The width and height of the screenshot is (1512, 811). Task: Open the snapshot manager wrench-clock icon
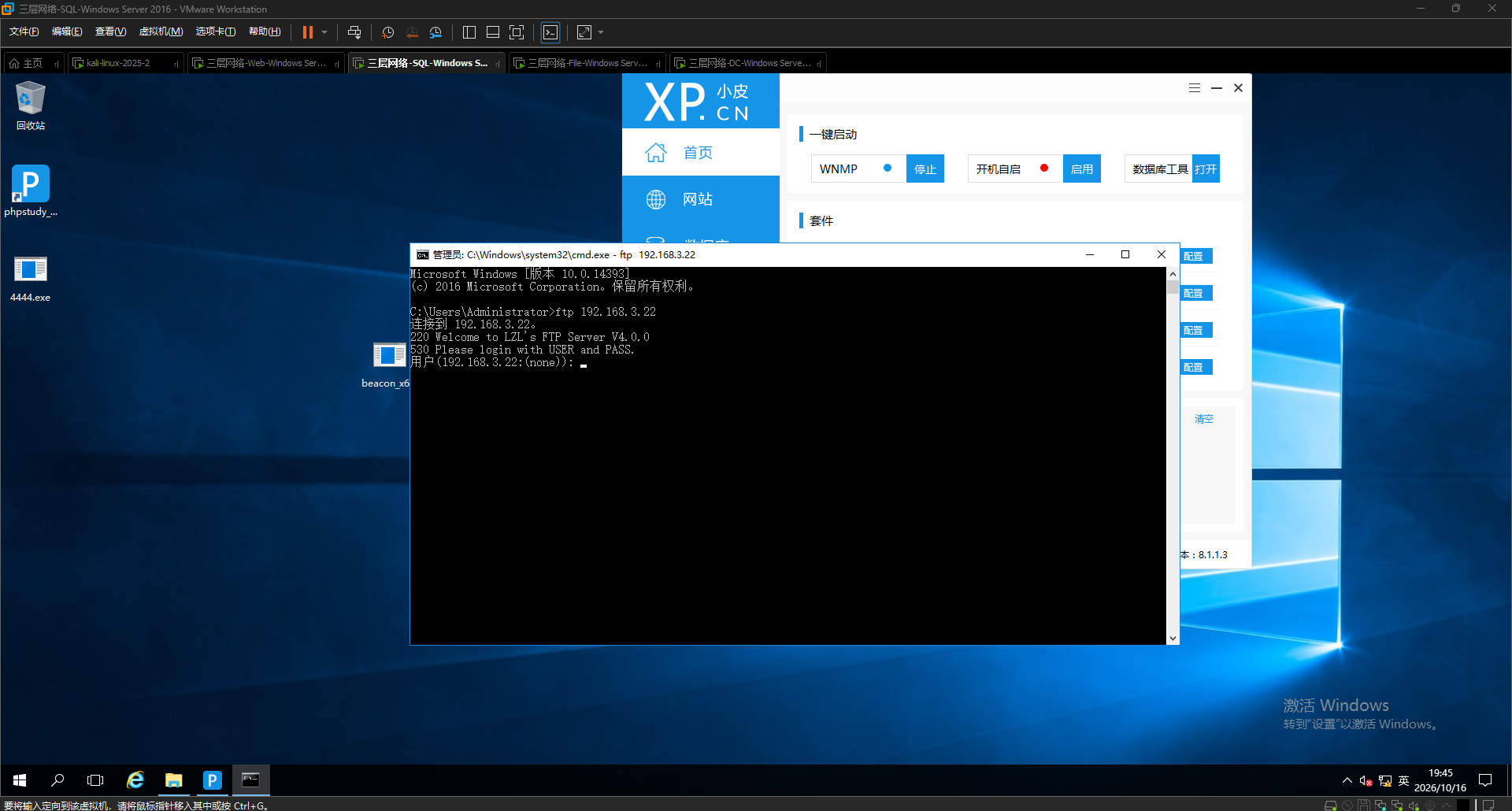click(435, 32)
